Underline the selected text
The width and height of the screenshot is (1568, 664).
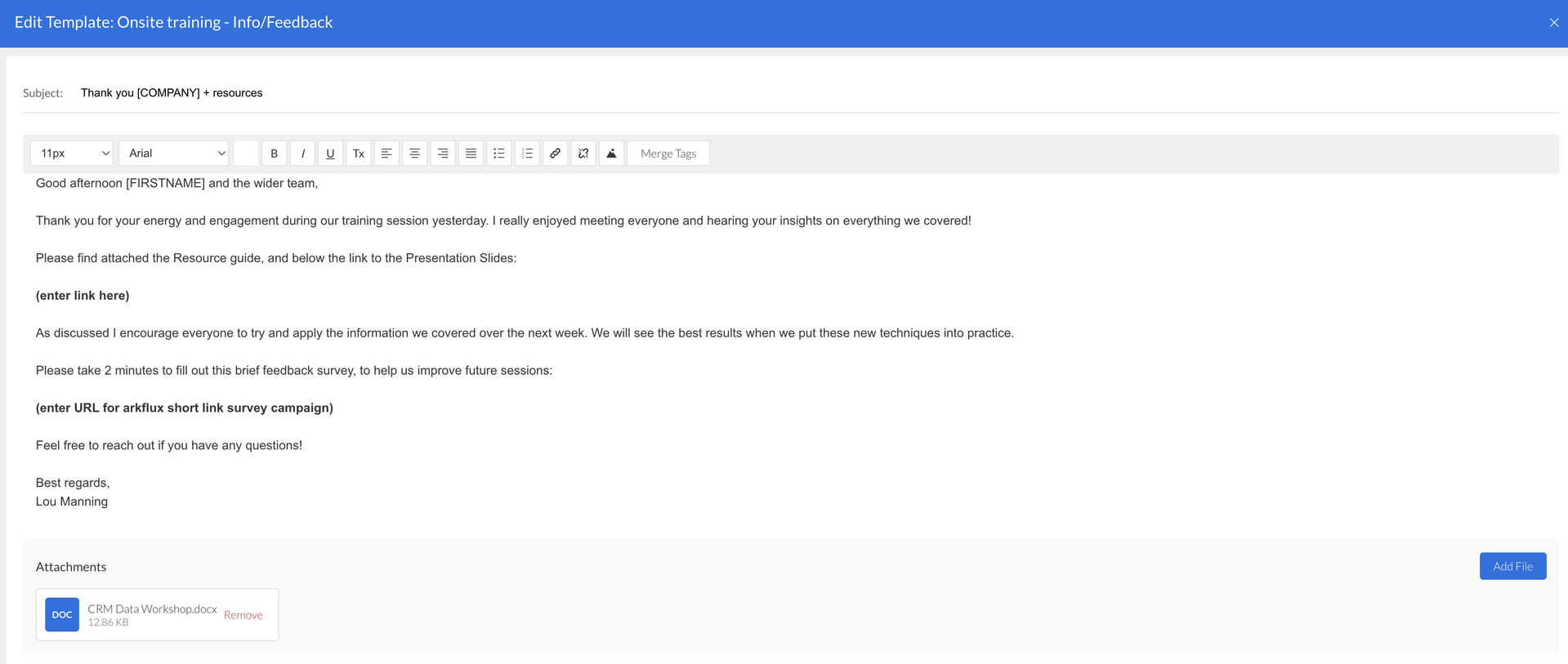point(330,154)
